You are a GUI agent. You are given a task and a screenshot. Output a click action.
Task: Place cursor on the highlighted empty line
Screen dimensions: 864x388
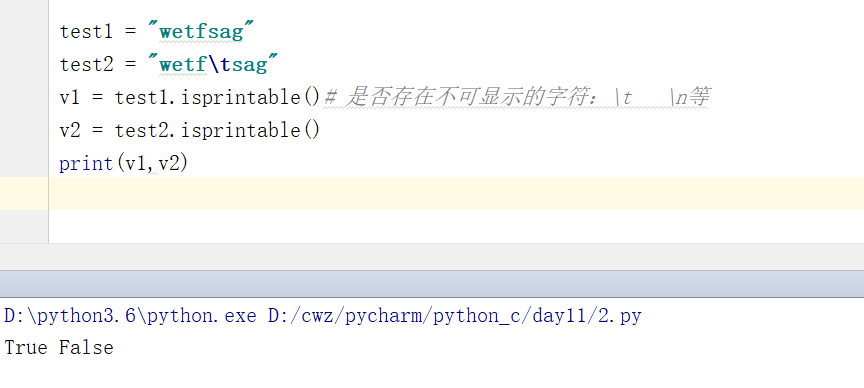[456, 193]
